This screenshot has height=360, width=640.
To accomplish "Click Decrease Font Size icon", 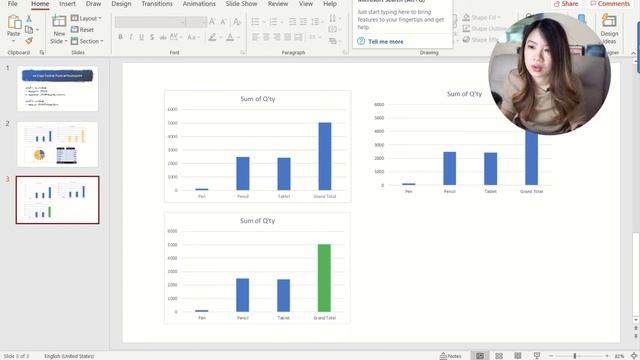I will (223, 22).
